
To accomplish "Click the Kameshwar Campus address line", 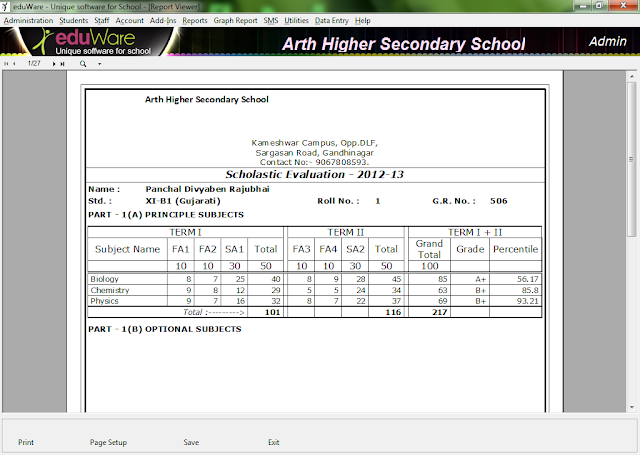I will tap(314, 143).
